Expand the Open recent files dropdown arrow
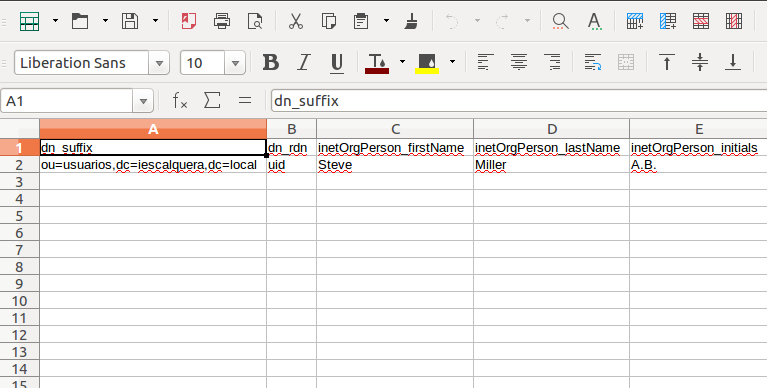Image resolution: width=767 pixels, height=388 pixels. [x=105, y=21]
